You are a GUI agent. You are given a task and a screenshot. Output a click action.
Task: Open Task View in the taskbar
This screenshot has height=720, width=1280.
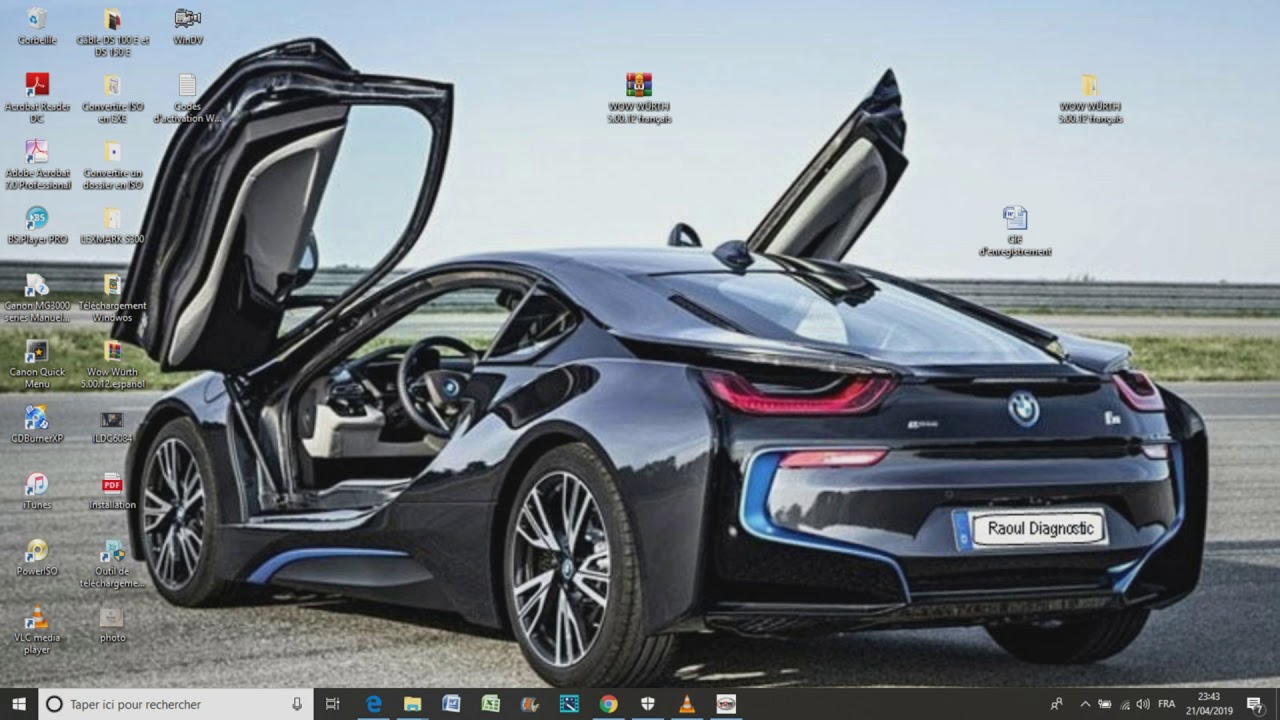click(x=333, y=704)
